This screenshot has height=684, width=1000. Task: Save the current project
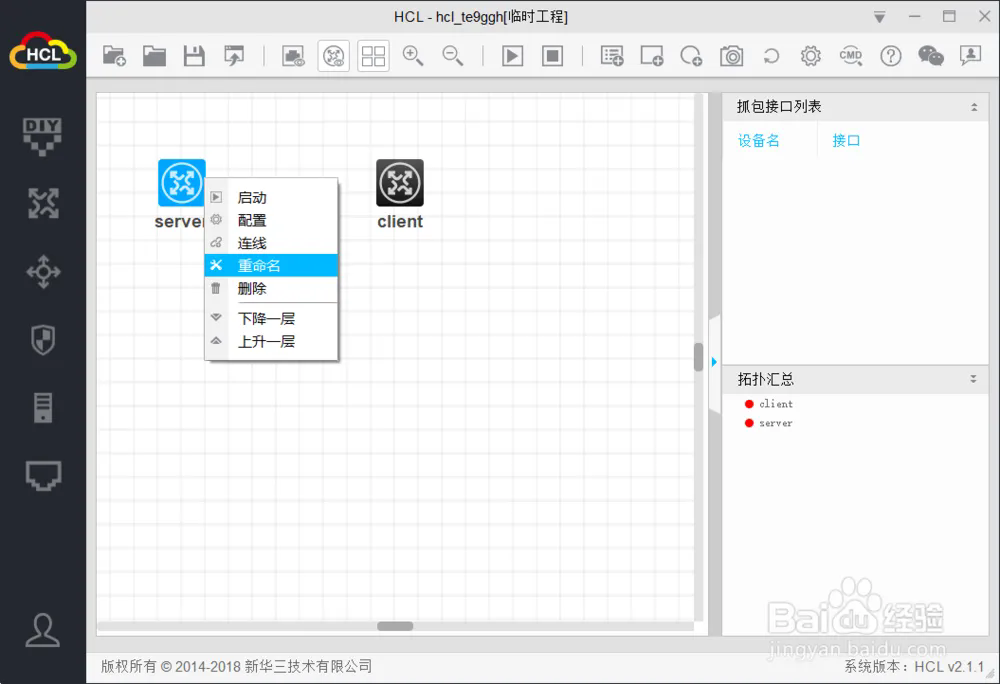click(194, 56)
